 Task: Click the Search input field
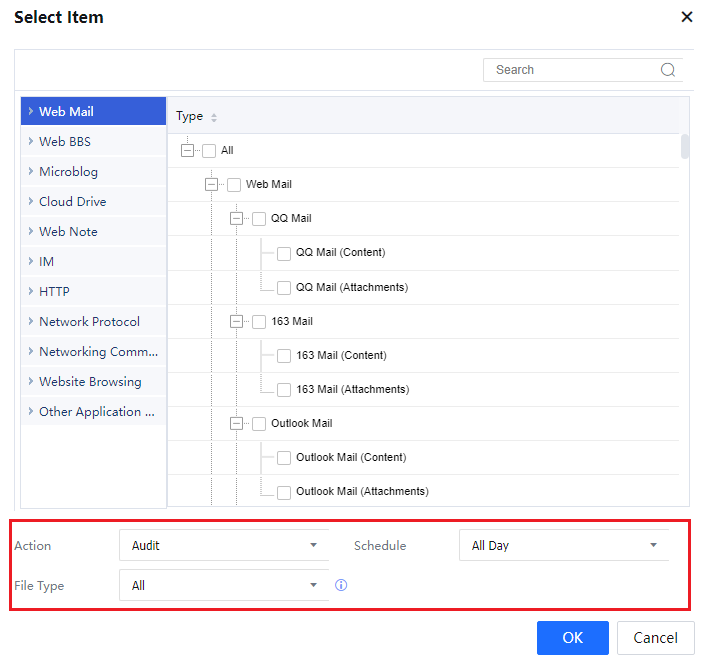coord(570,70)
